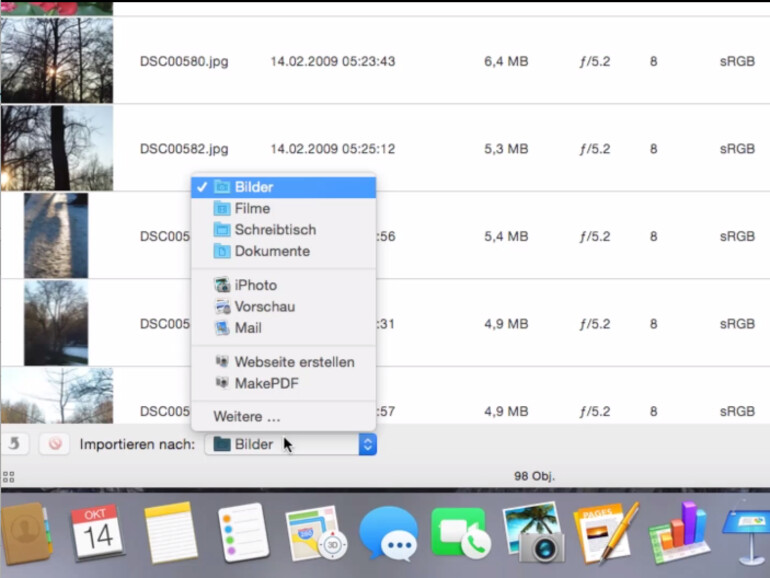This screenshot has width=770, height=578.
Task: Open Messages from the Dock
Action: [388, 534]
